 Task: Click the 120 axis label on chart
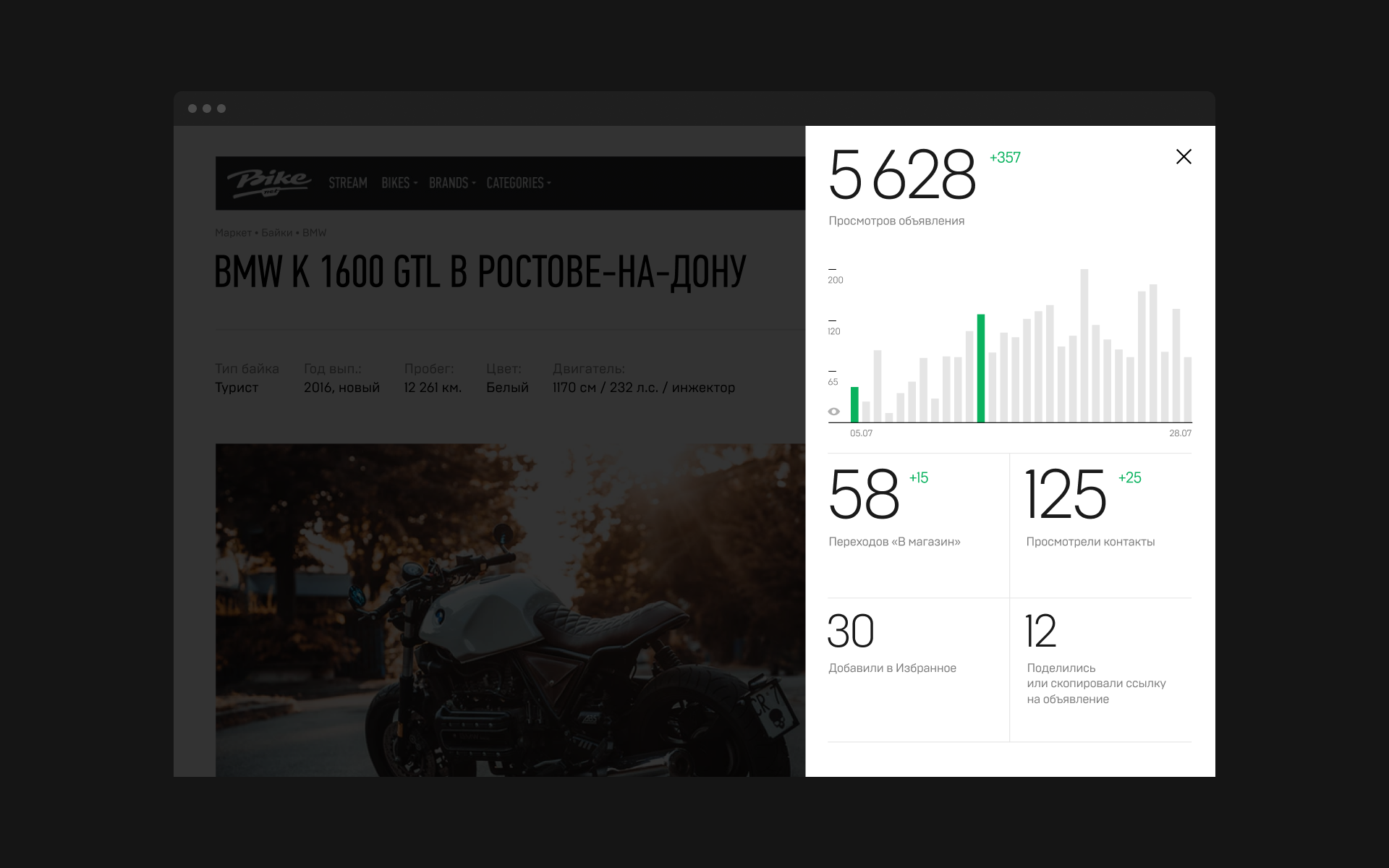[x=834, y=332]
